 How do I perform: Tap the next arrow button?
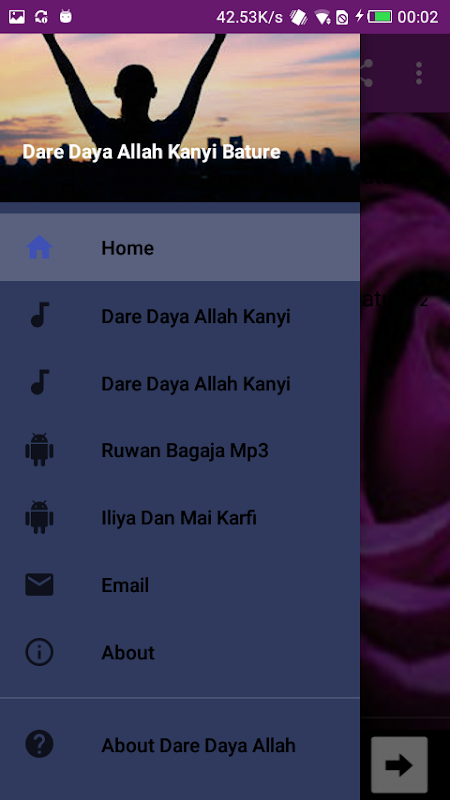click(399, 764)
